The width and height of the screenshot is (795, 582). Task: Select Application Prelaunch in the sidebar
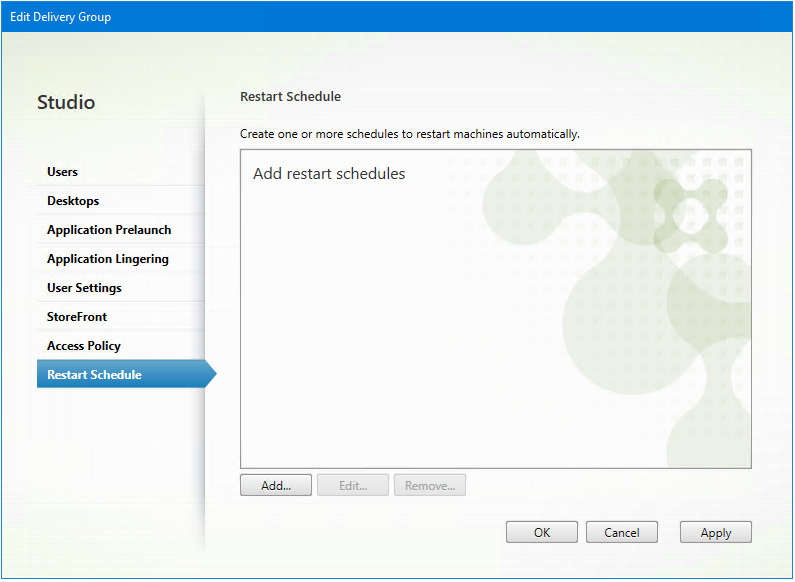click(x=109, y=230)
